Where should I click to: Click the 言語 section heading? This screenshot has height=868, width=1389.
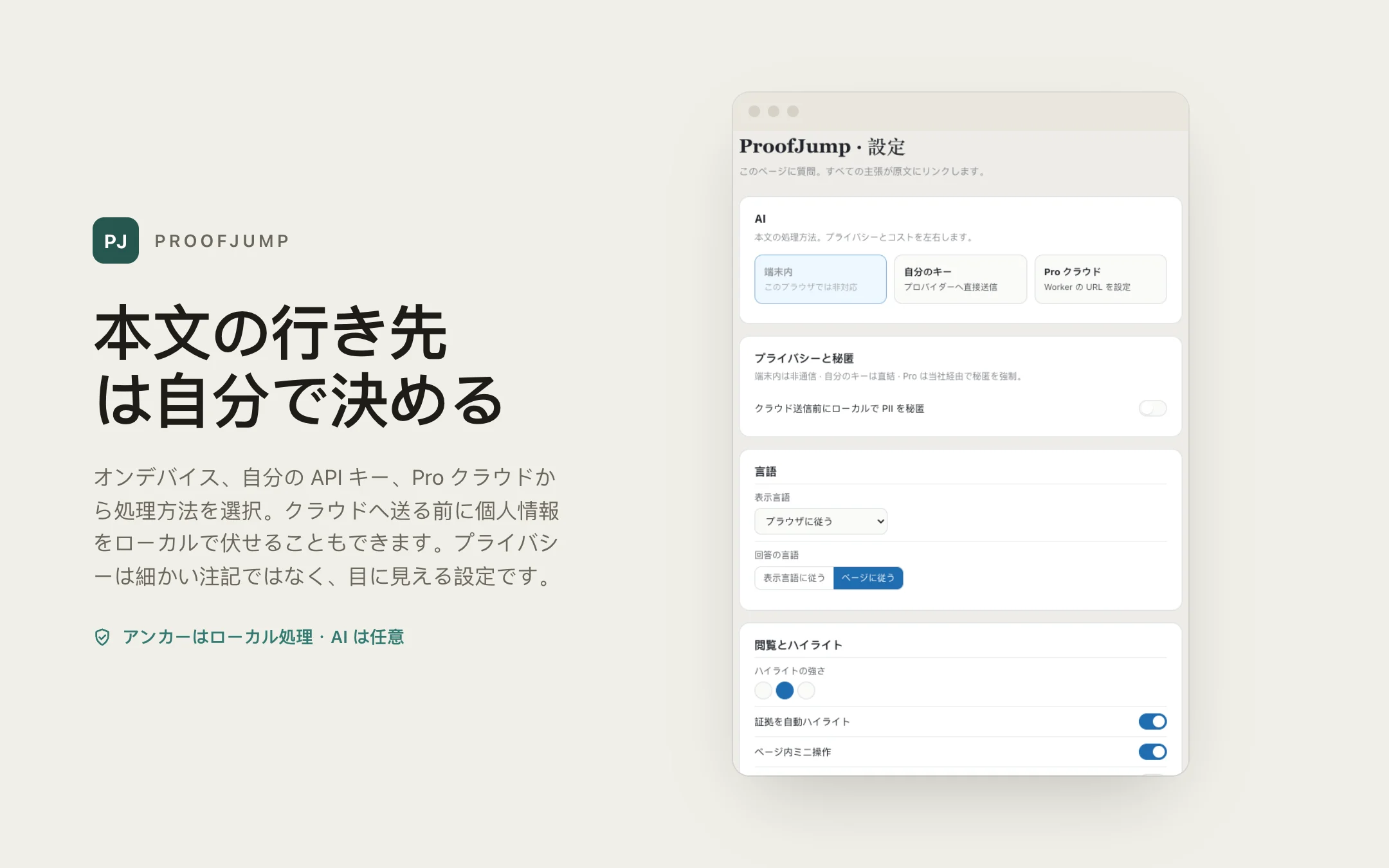click(765, 471)
